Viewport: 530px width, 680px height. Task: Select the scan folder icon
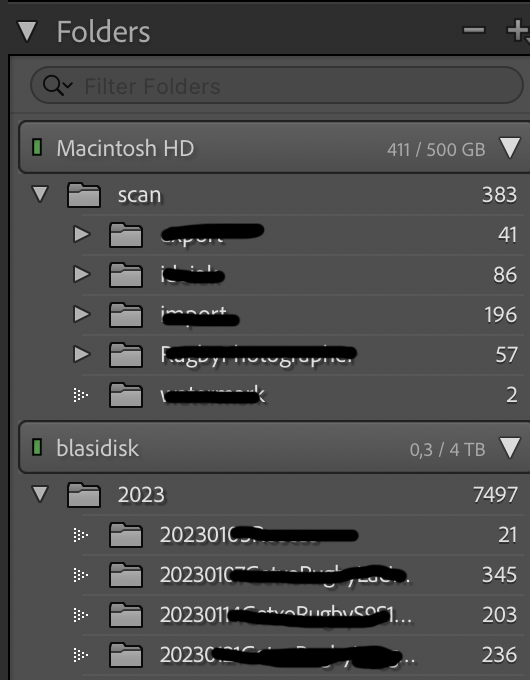(84, 195)
